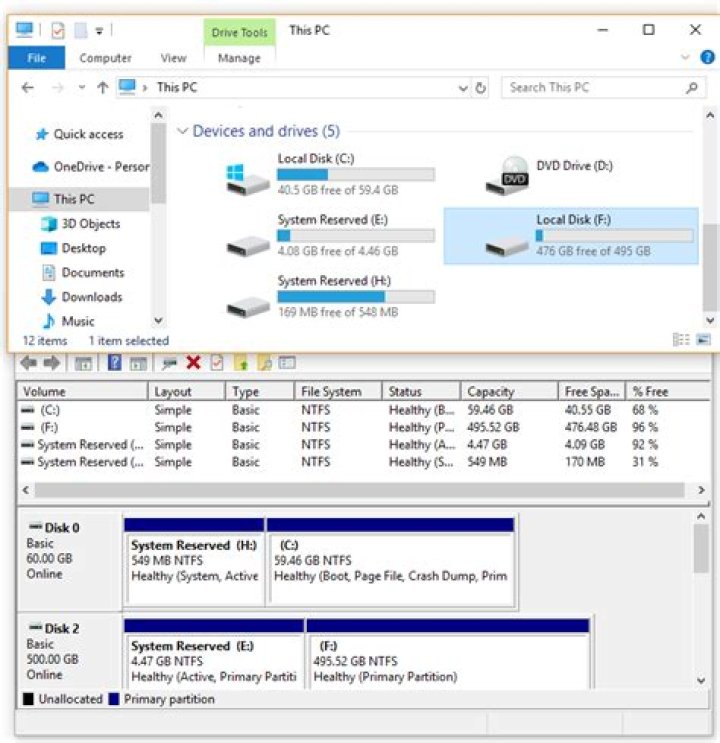Open Computer ribbon tab
The width and height of the screenshot is (720, 743).
[x=105, y=58]
